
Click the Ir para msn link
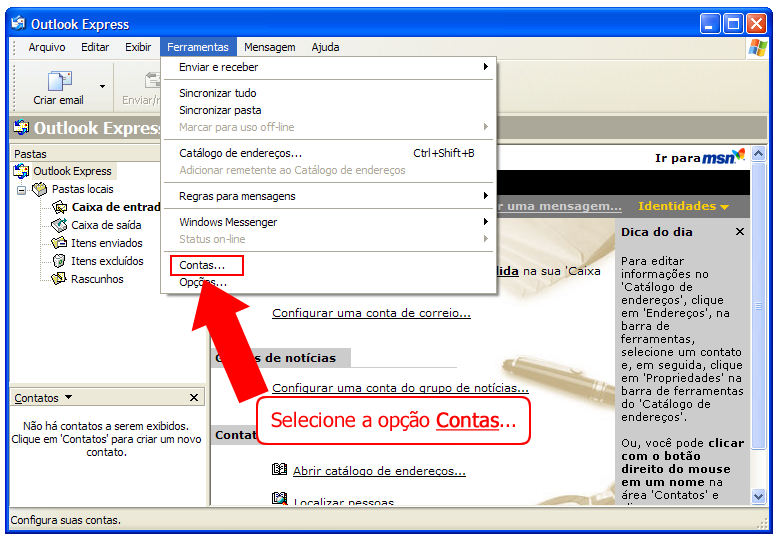click(700, 157)
